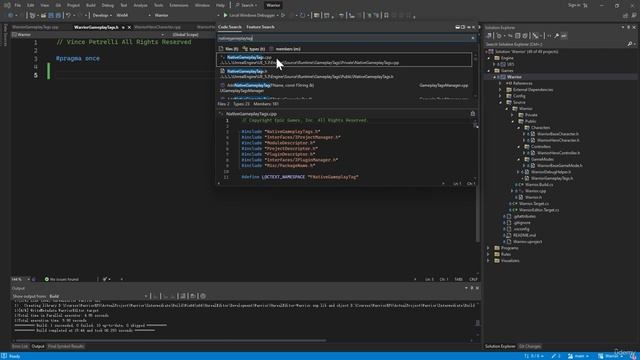Image resolution: width=640 pixels, height=360 pixels.
Task: Click the Visual Studio logo icon
Action: 7,5
